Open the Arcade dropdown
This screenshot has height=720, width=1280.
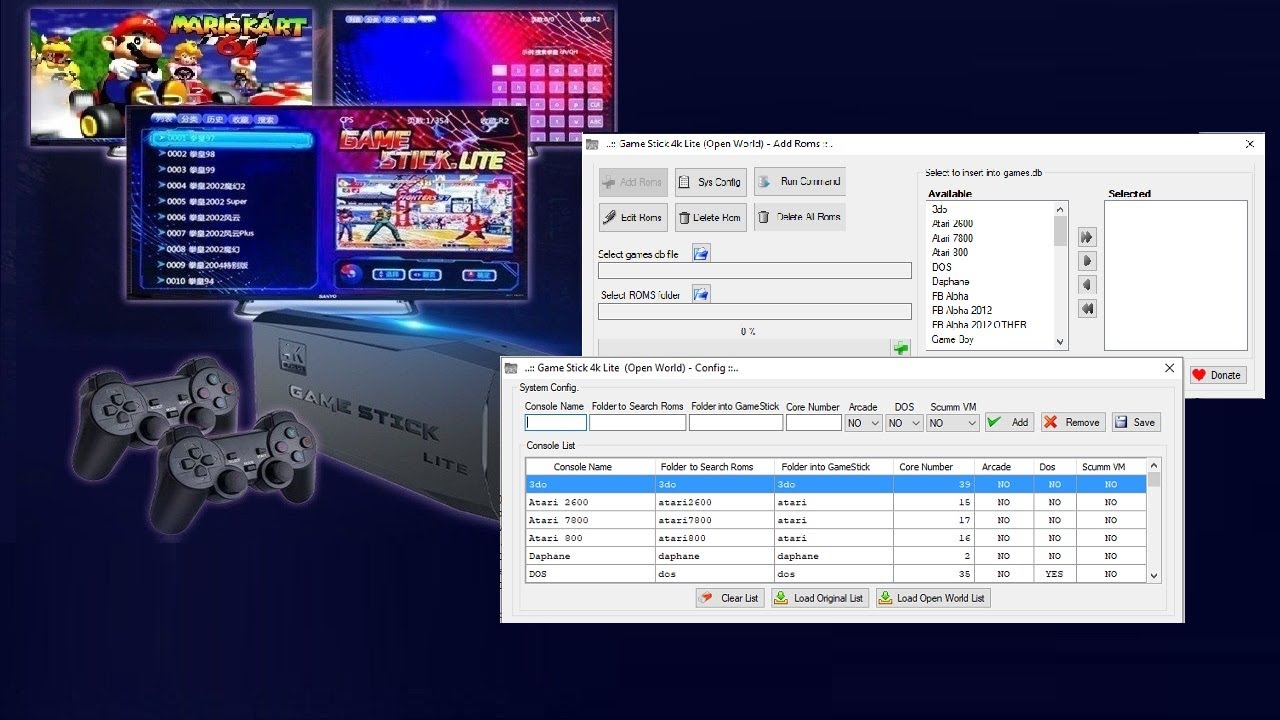point(863,423)
